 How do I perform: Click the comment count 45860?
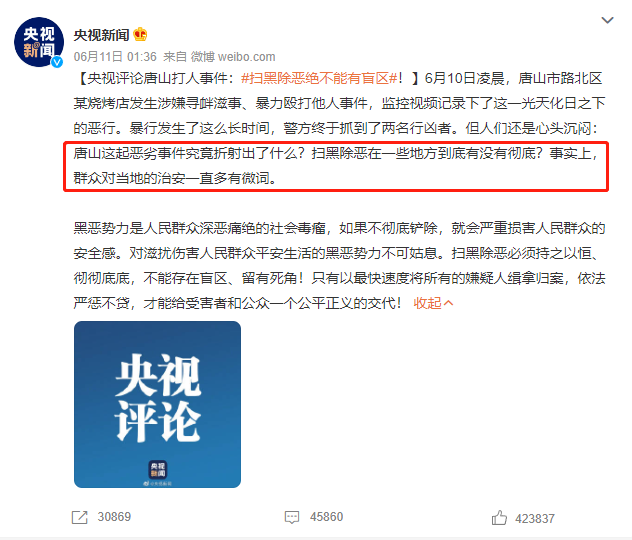coord(326,517)
